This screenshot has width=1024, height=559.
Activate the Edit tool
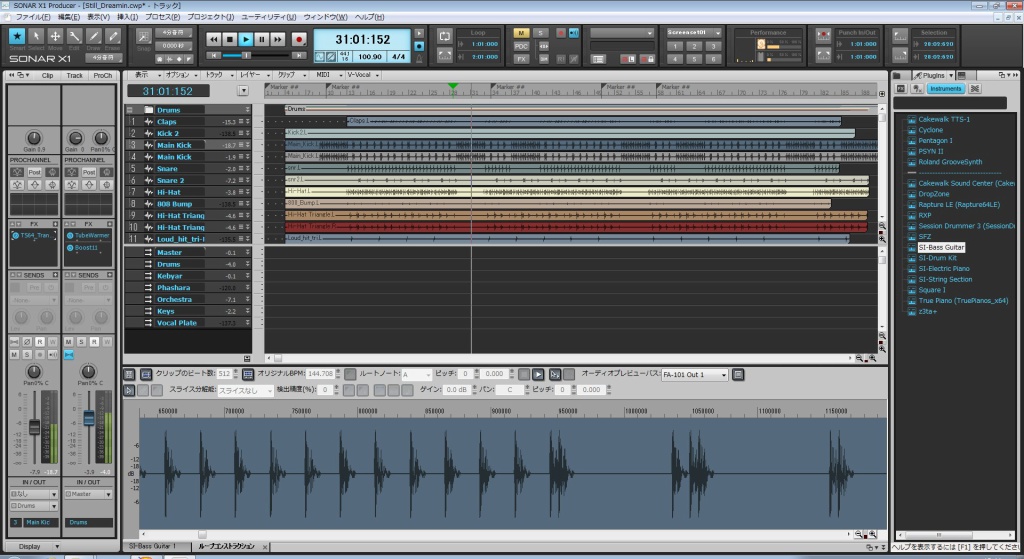pos(74,37)
